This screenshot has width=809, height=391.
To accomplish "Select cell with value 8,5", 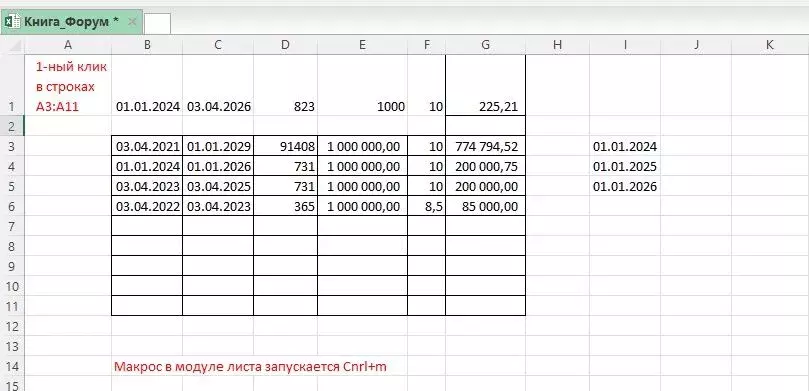I will (426, 206).
